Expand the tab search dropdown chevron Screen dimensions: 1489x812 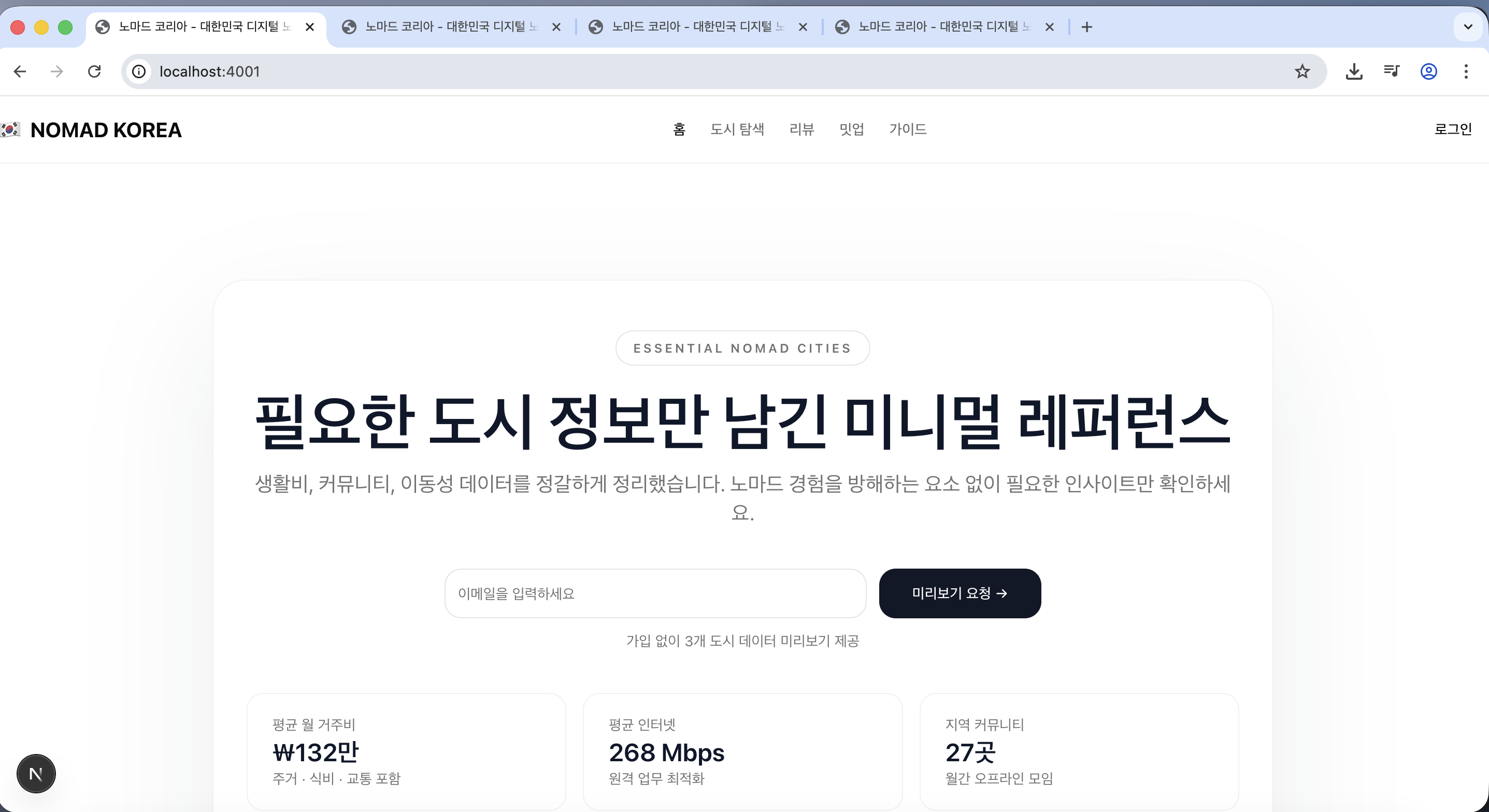[x=1468, y=27]
